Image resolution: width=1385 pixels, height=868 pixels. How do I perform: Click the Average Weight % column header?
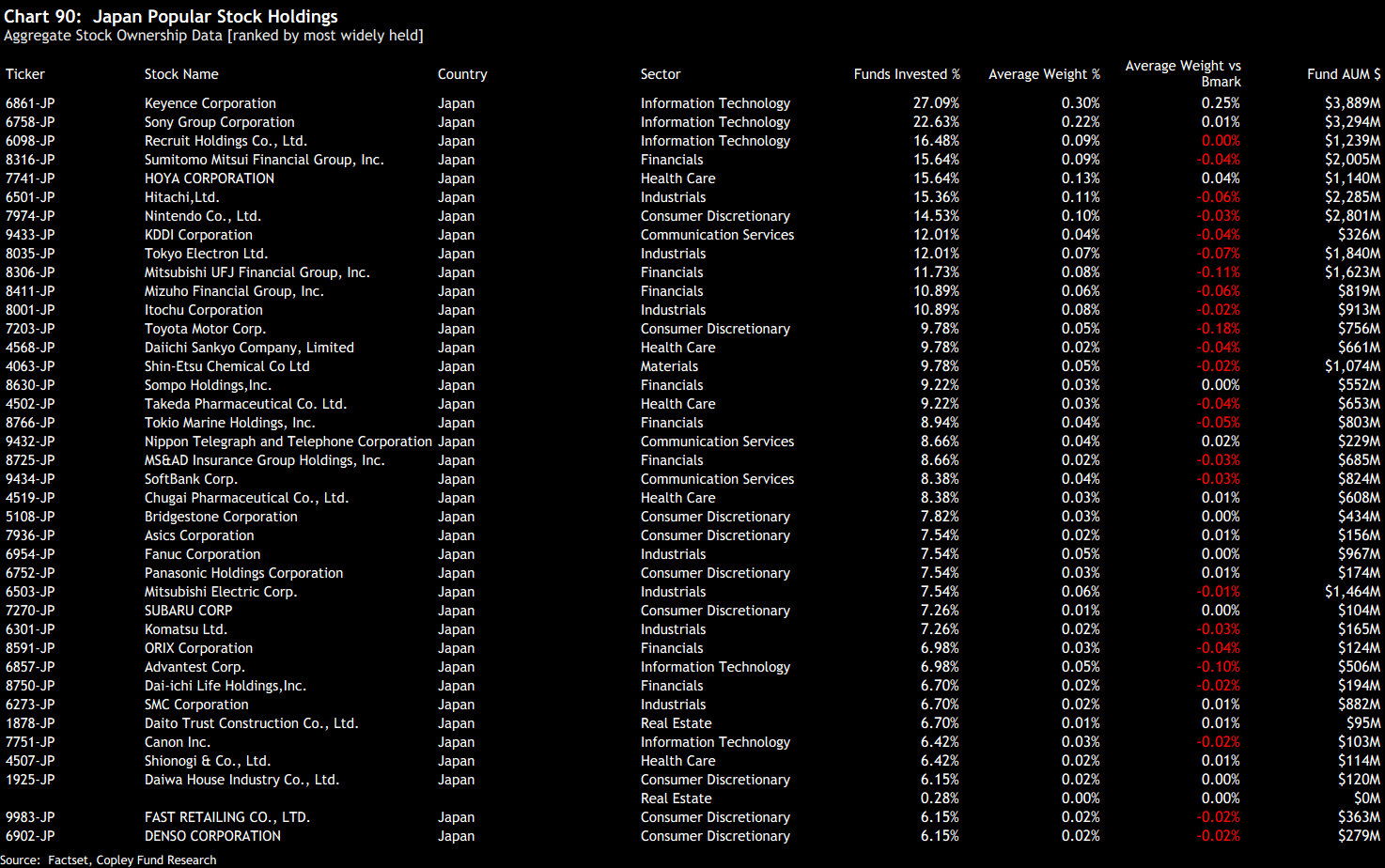1044,74
